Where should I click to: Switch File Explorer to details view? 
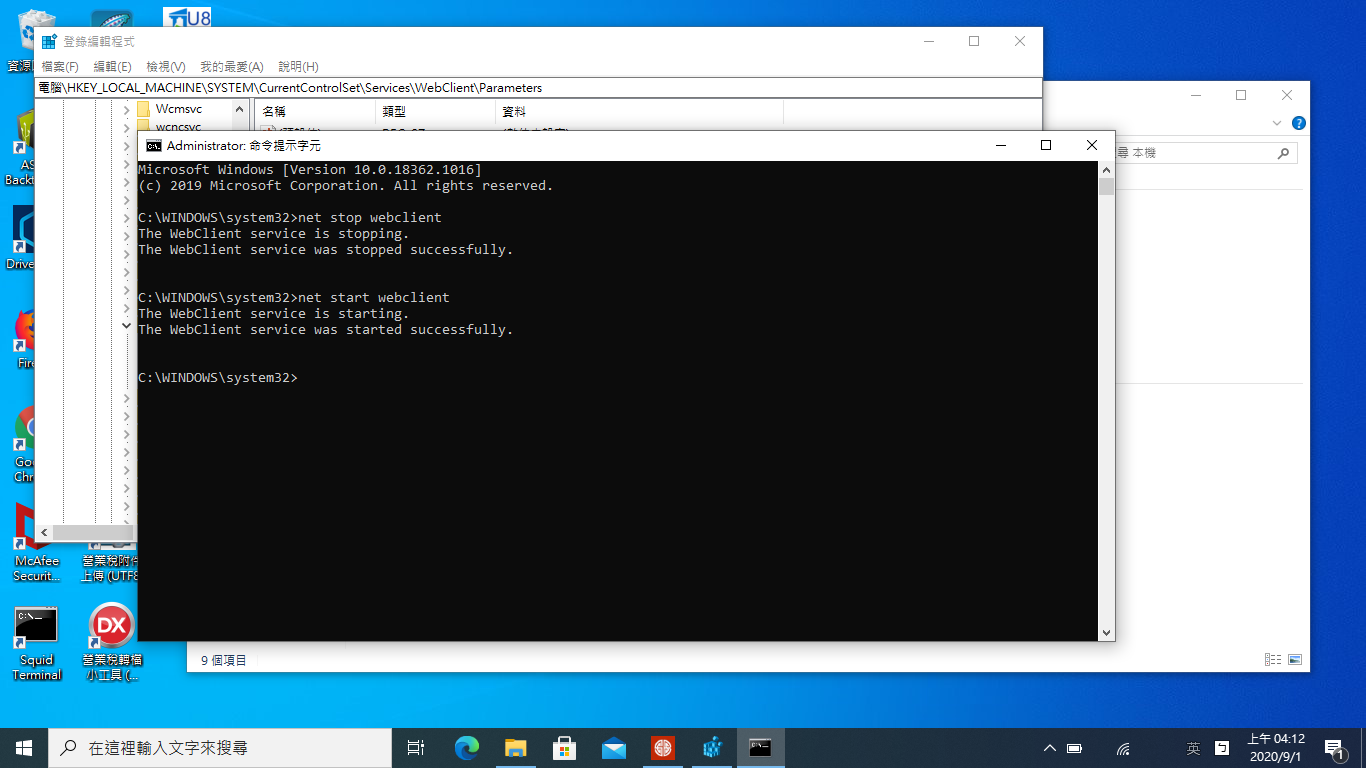pyautogui.click(x=1273, y=660)
